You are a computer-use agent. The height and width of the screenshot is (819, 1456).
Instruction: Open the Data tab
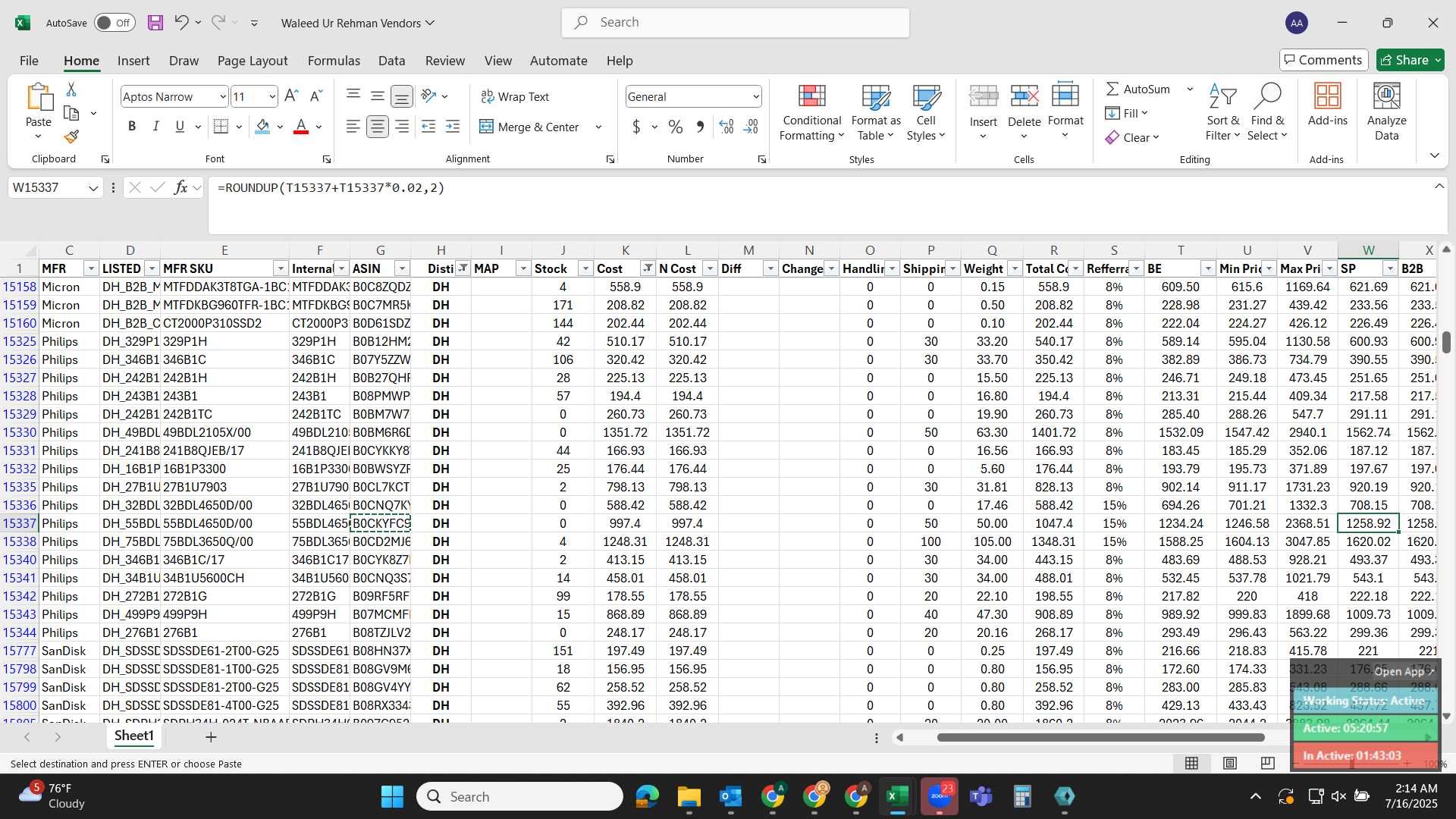coord(391,61)
